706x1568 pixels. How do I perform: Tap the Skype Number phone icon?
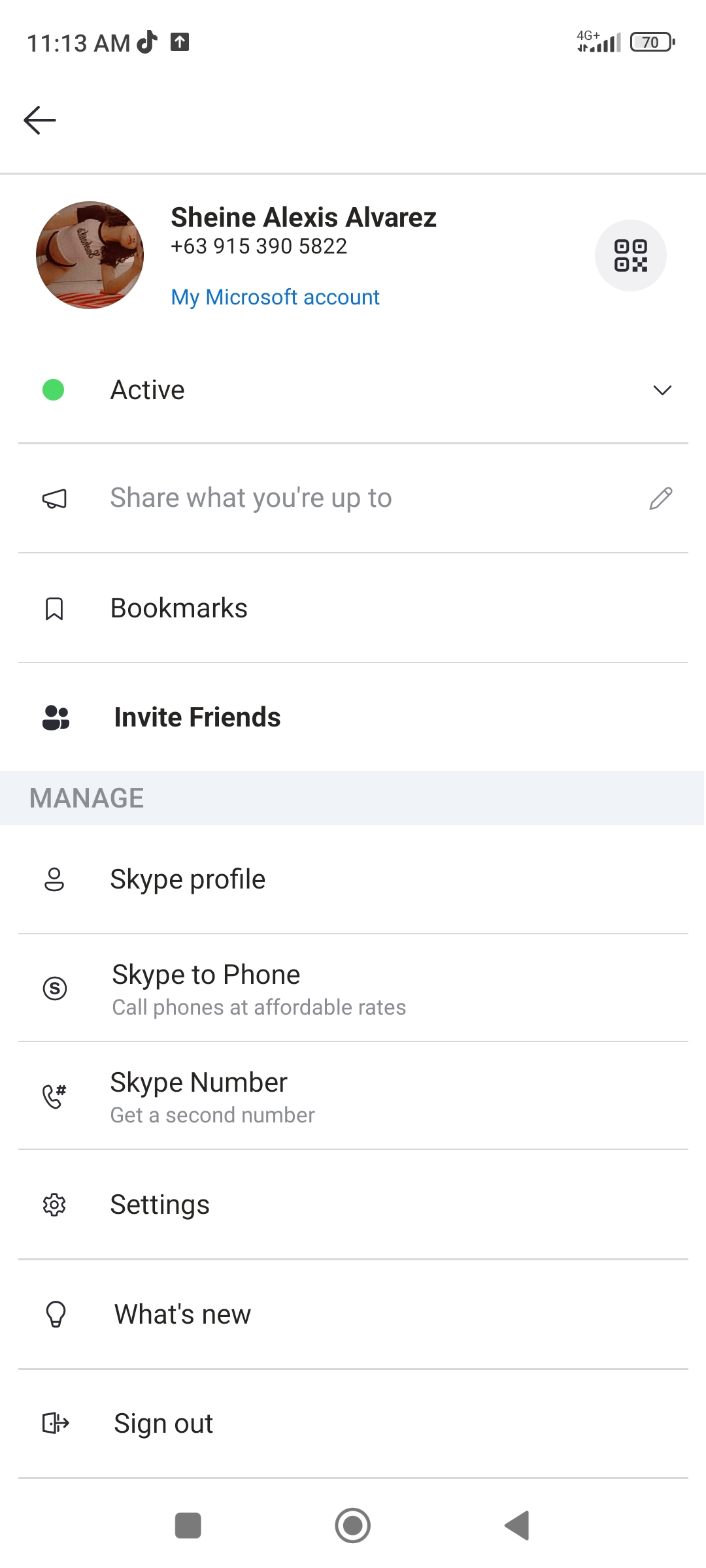tap(54, 1096)
